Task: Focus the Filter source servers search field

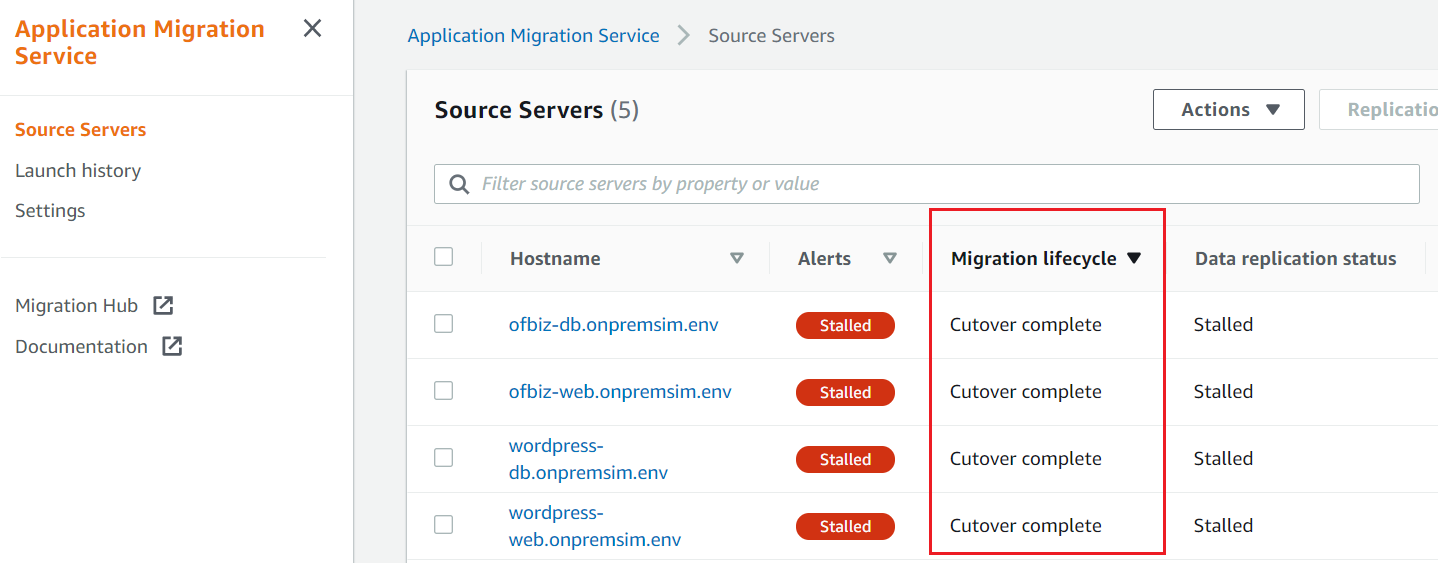Action: (926, 184)
